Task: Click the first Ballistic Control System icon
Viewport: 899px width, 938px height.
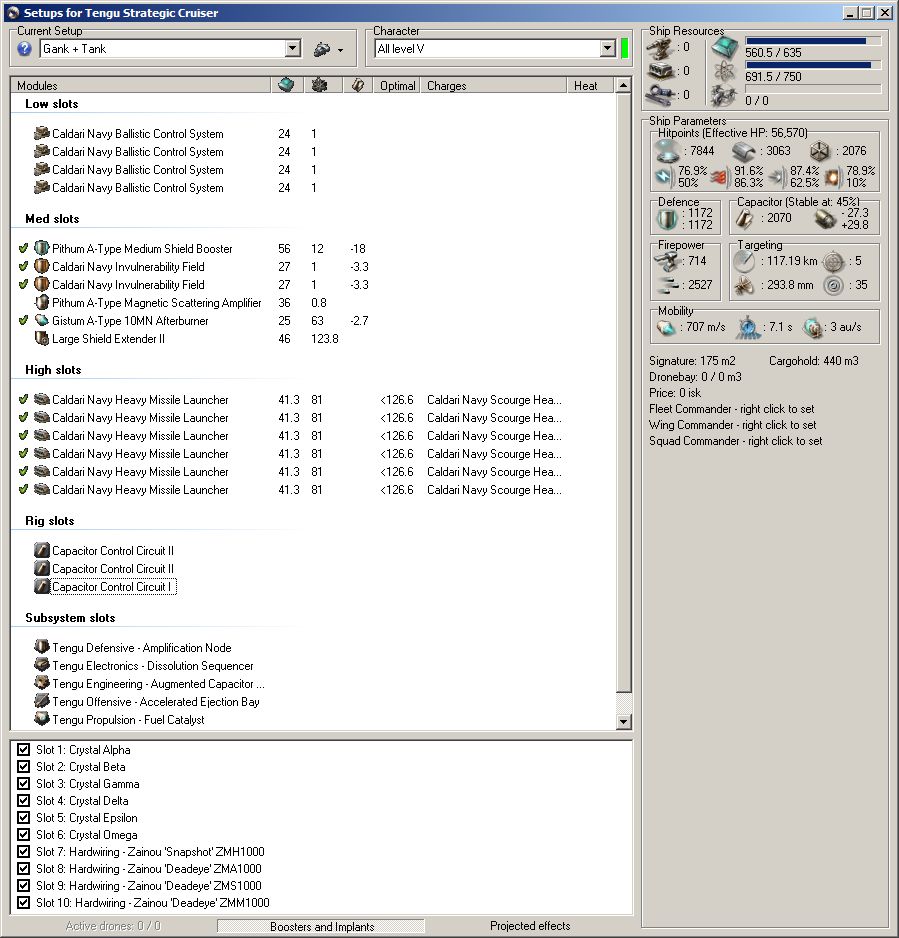Action: point(41,133)
